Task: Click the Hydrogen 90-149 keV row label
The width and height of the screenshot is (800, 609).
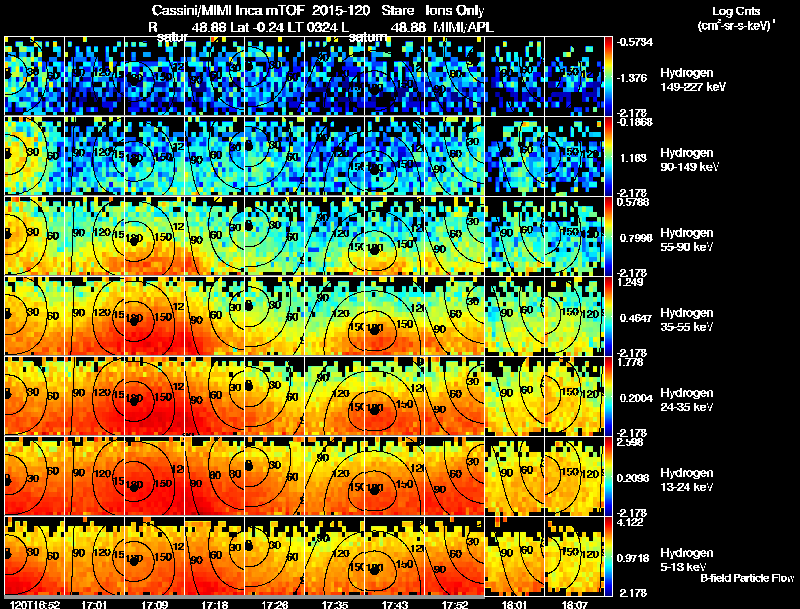Action: point(689,160)
